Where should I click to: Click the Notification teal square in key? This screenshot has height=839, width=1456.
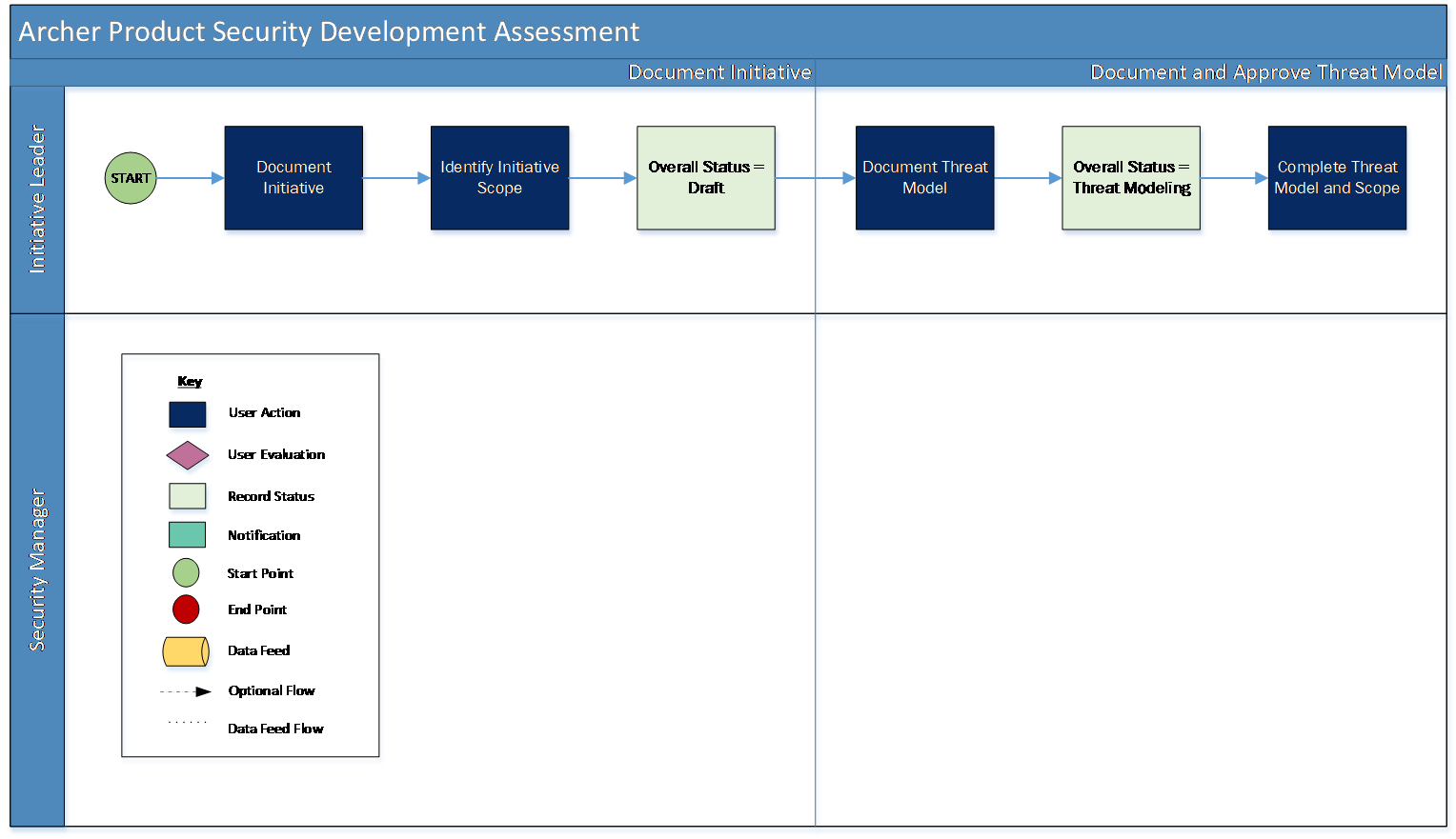(188, 535)
